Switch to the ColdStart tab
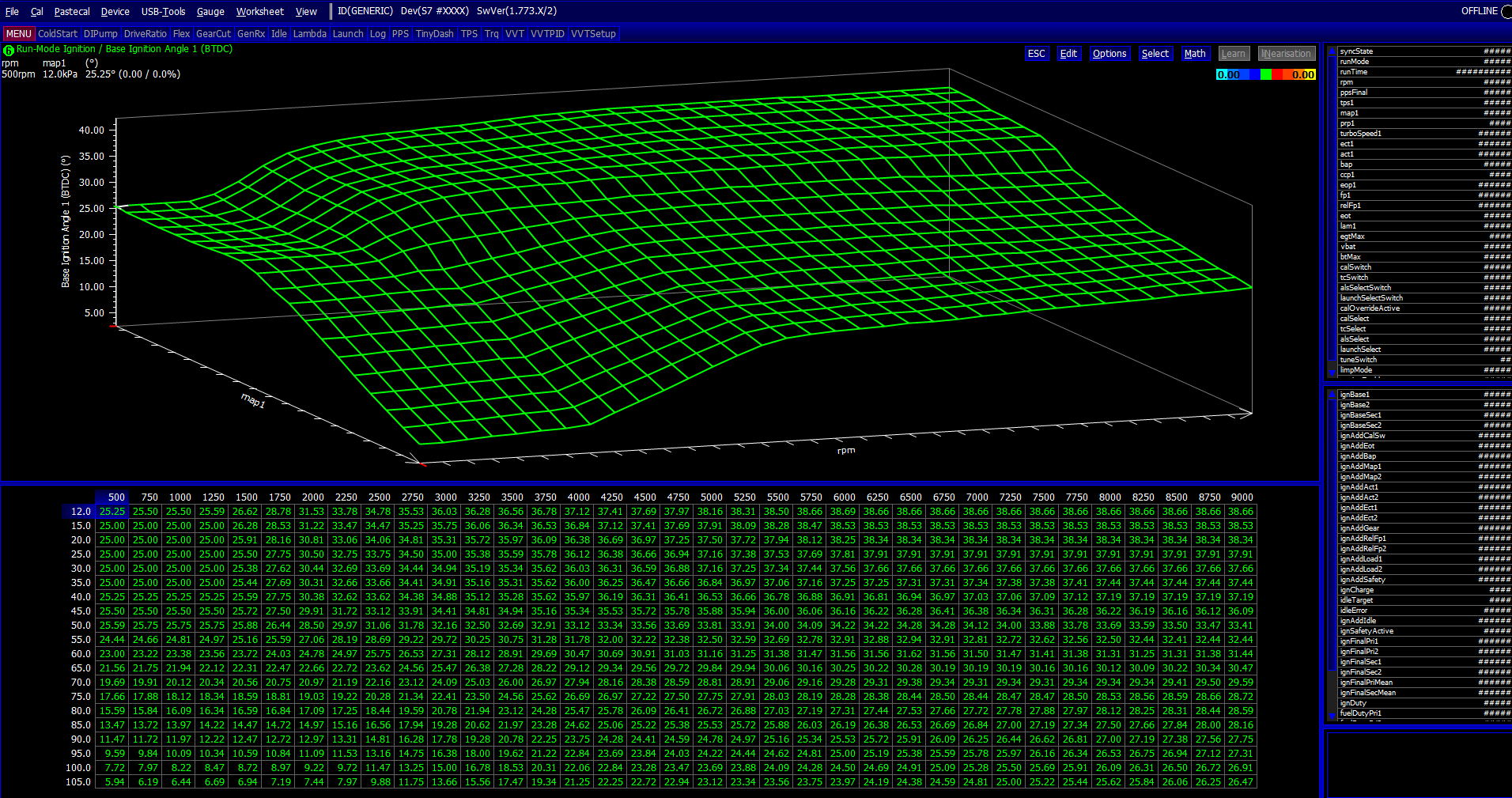The width and height of the screenshot is (1512, 798). tap(58, 34)
